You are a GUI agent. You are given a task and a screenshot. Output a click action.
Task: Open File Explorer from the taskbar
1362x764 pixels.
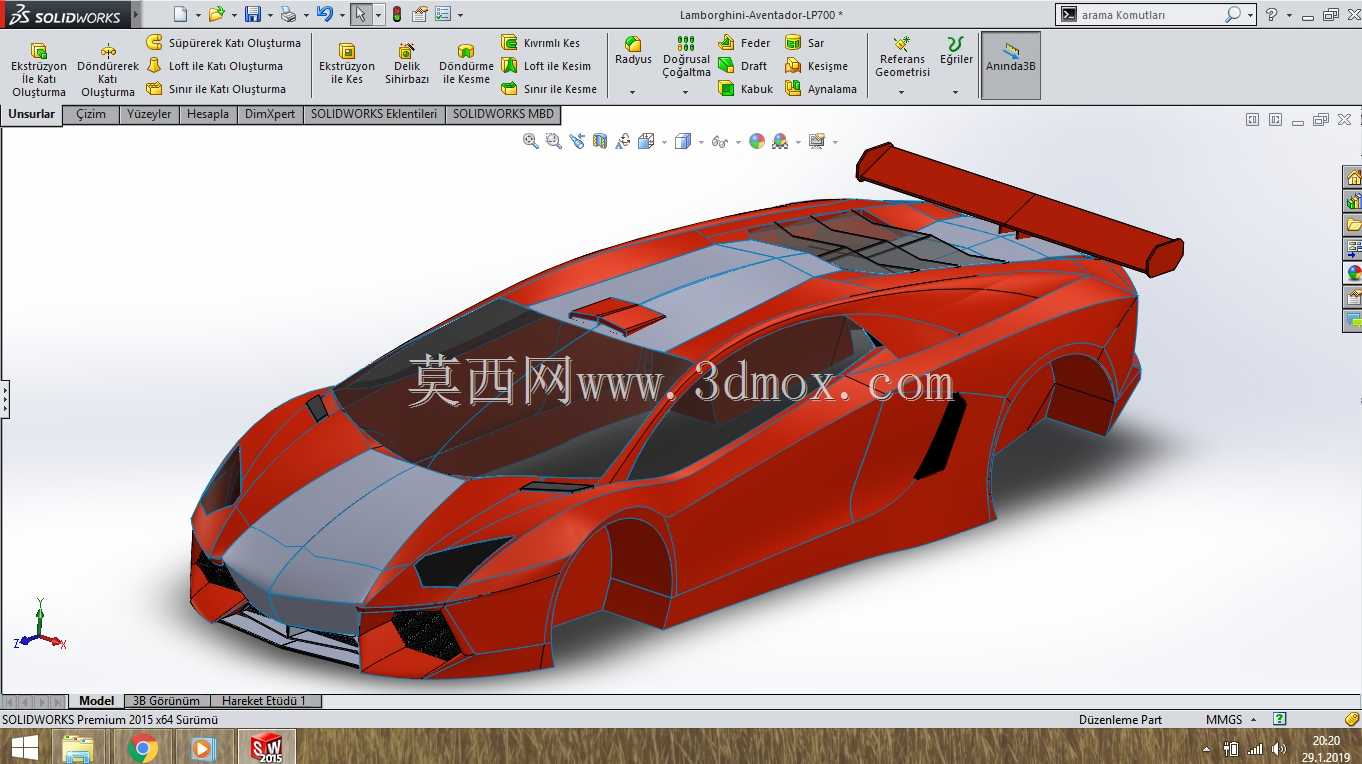[x=78, y=747]
